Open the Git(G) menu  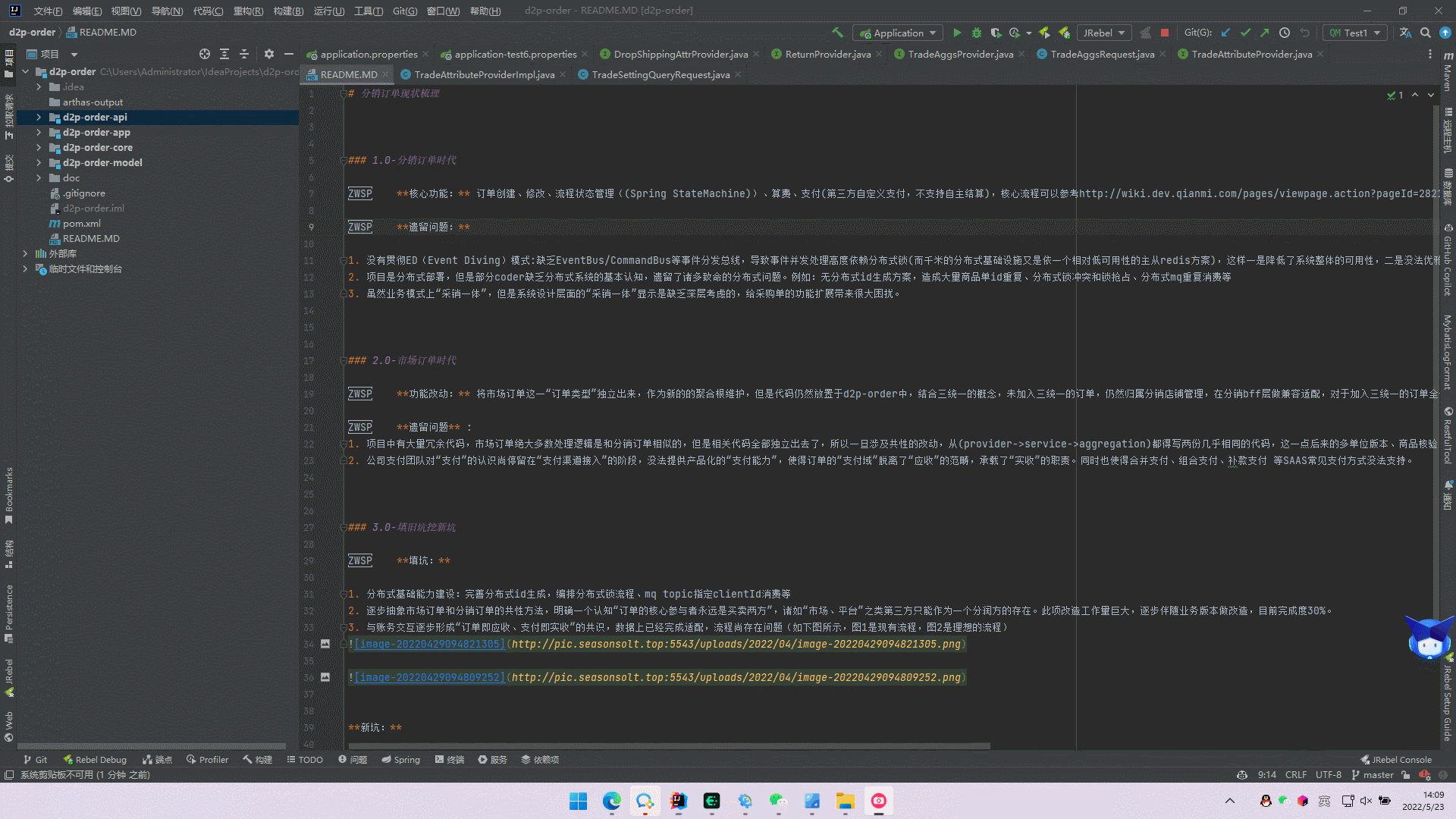click(405, 11)
